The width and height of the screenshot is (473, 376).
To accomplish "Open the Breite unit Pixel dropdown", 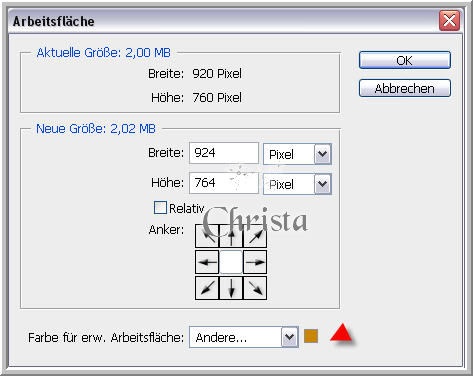I will 297,154.
